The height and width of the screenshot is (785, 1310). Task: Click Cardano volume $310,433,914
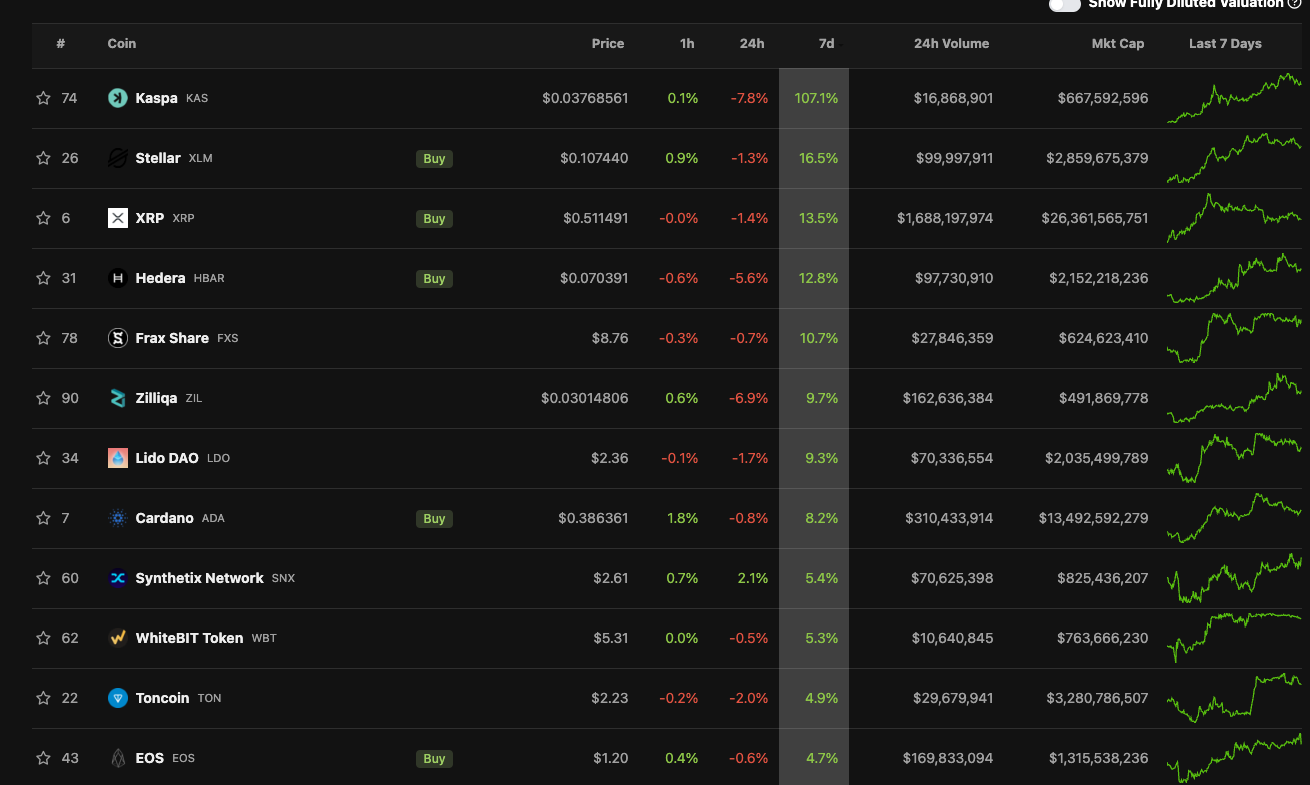click(949, 518)
